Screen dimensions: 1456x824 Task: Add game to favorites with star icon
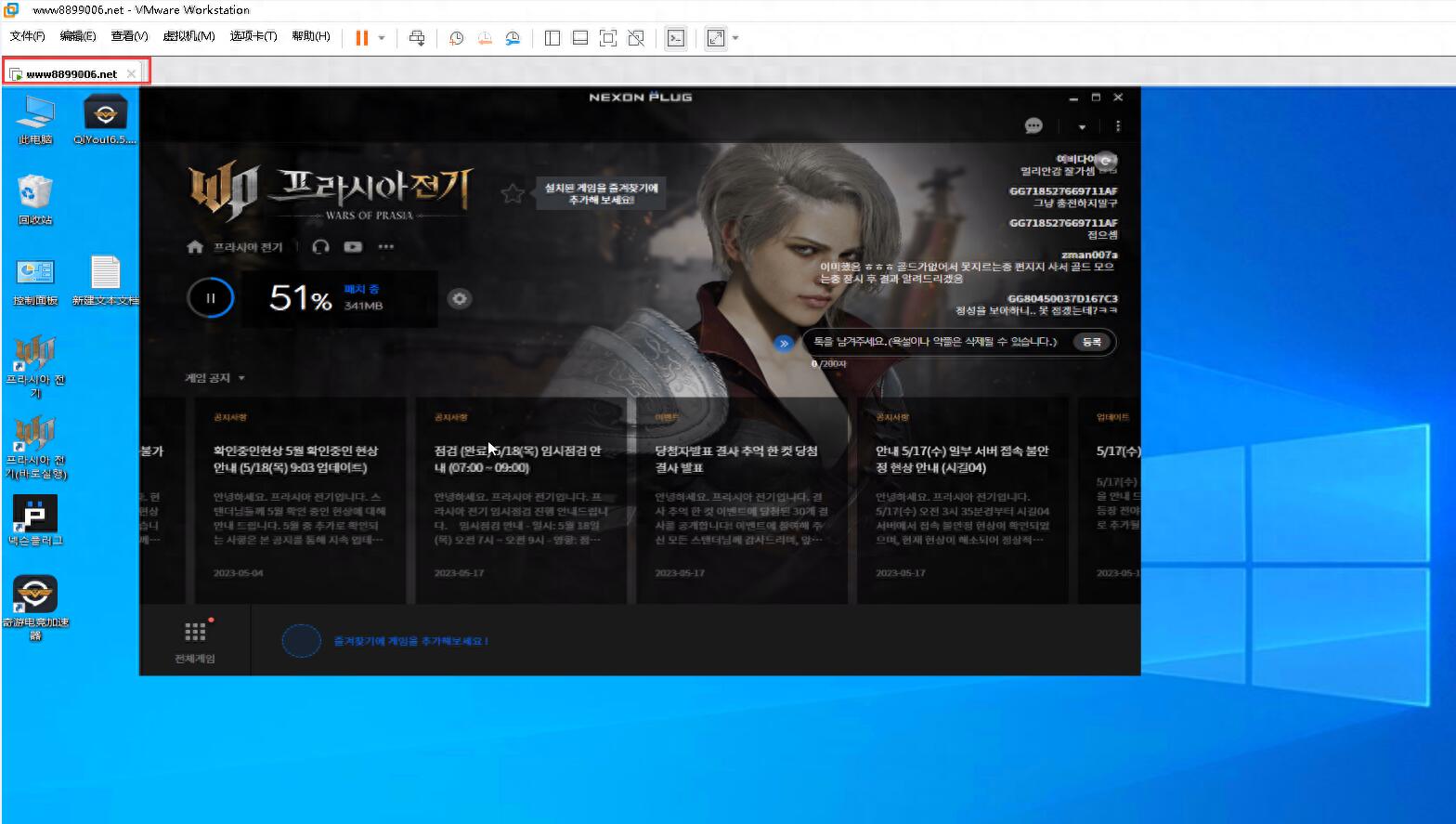point(513,193)
